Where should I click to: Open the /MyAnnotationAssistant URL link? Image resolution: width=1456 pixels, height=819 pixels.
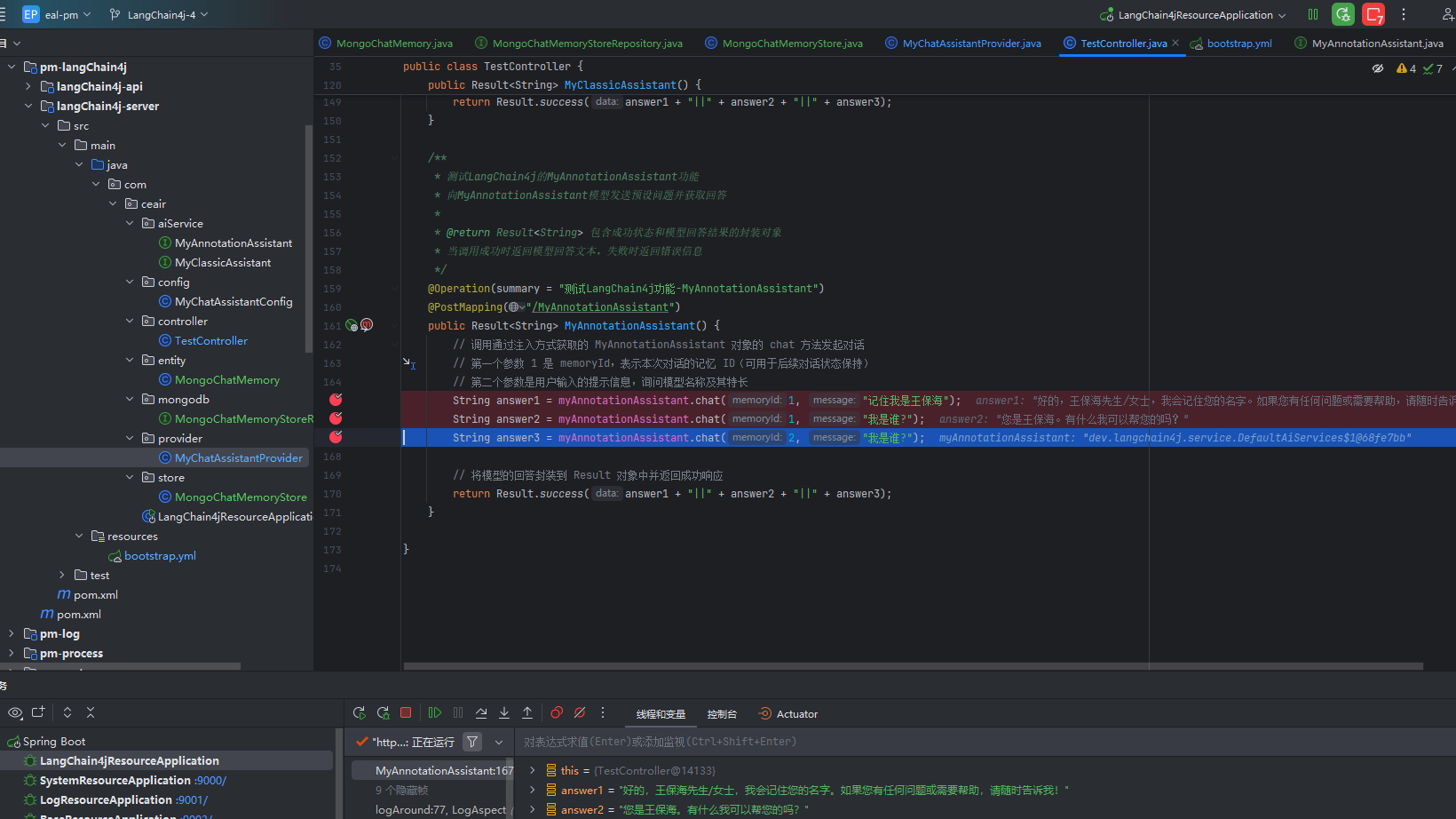click(x=600, y=307)
